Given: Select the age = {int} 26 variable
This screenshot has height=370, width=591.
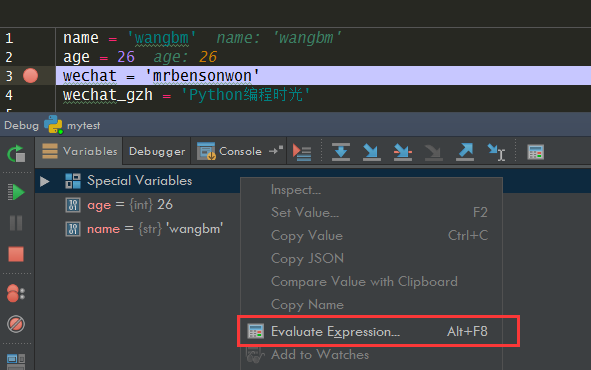Looking at the screenshot, I should (x=130, y=205).
